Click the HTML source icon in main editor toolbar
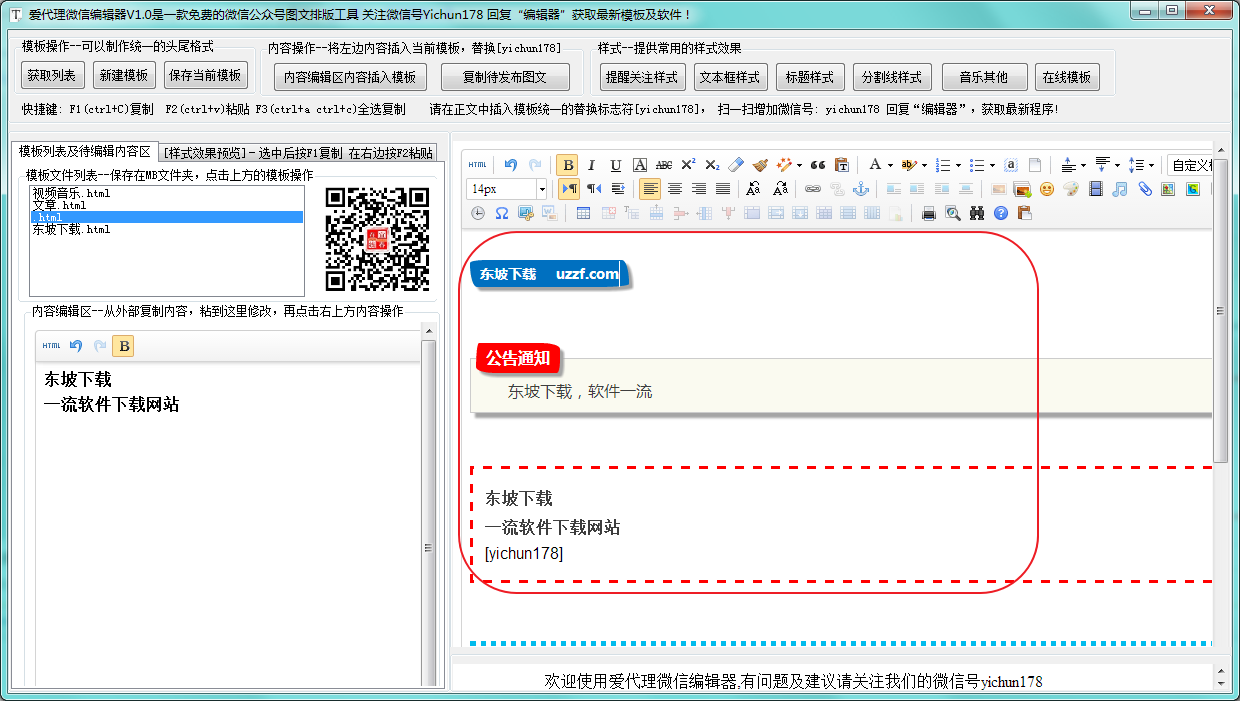Image resolution: width=1240 pixels, height=701 pixels. point(478,165)
